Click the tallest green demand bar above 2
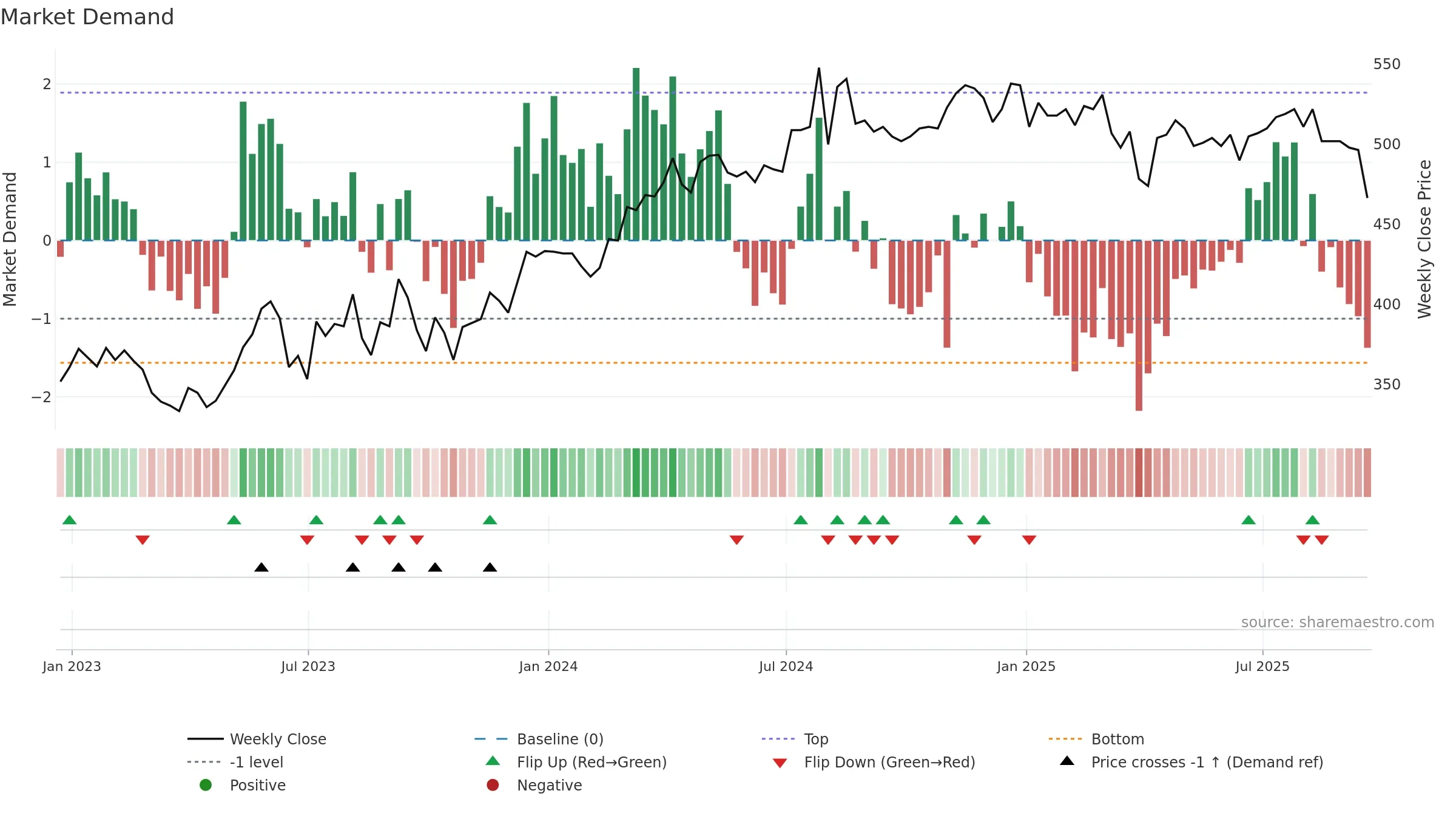 [636, 154]
